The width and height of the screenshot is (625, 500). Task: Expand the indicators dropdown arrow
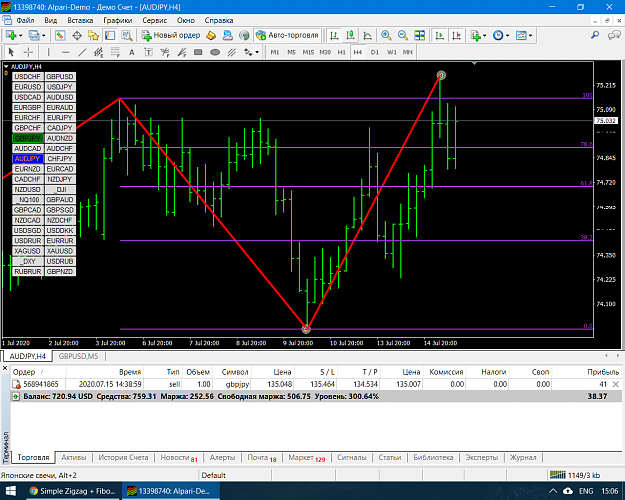coord(485,35)
